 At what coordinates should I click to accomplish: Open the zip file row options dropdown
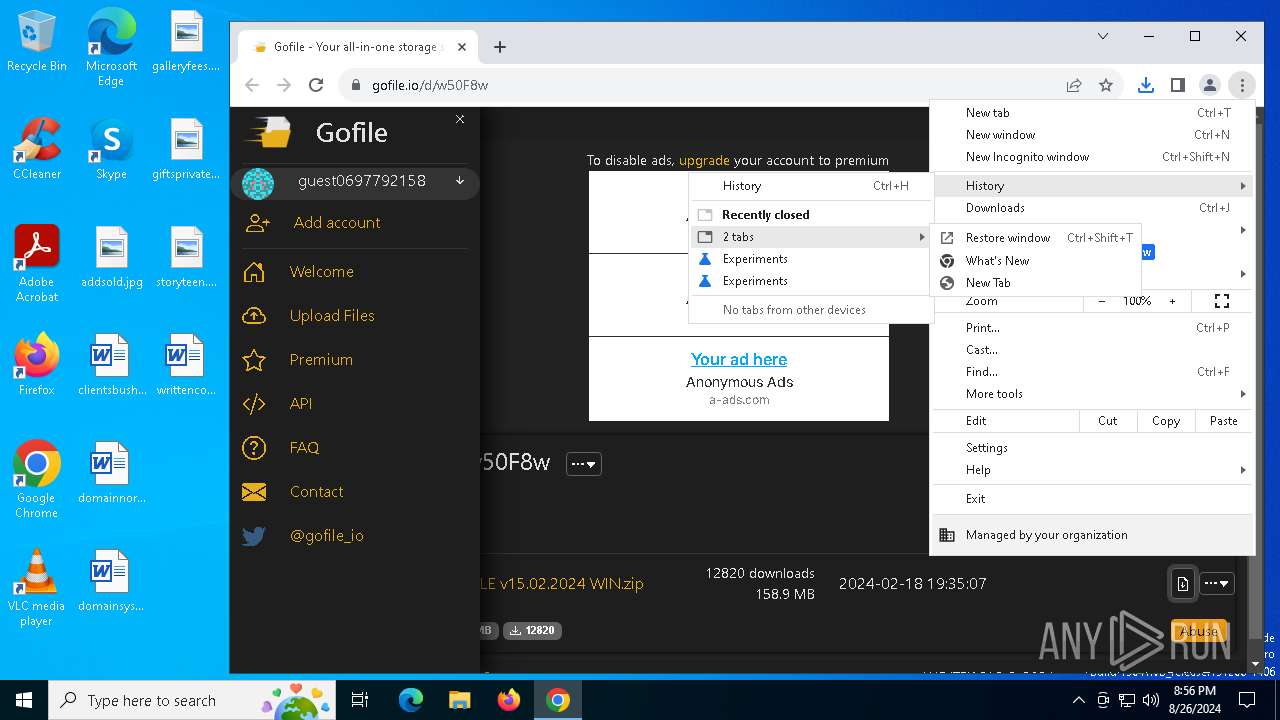pyautogui.click(x=1217, y=584)
